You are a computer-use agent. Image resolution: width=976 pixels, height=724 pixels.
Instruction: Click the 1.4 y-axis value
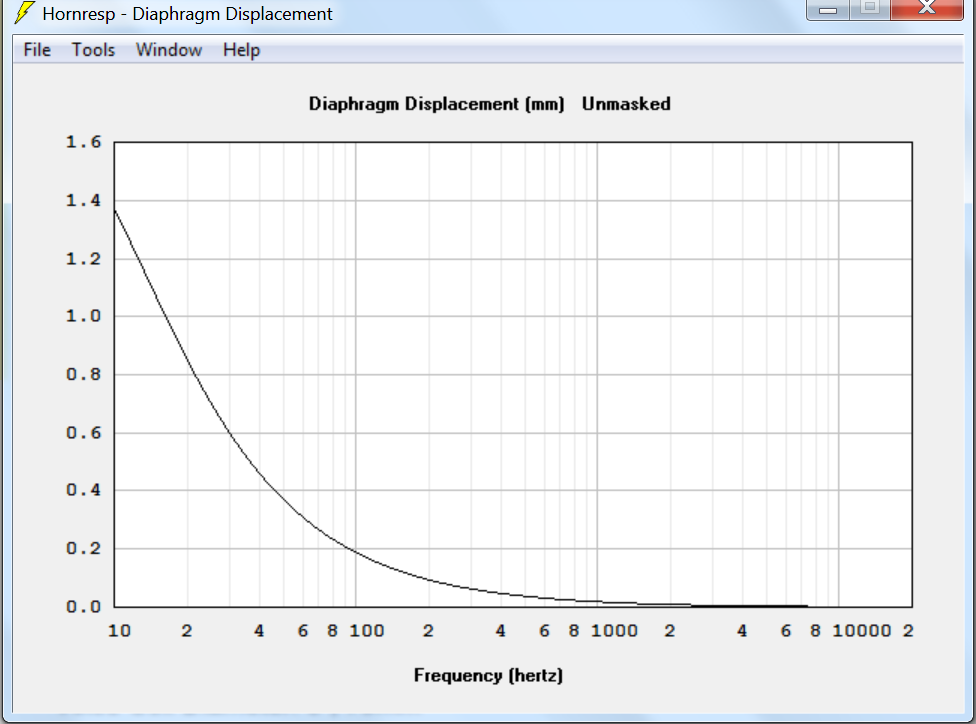point(83,200)
